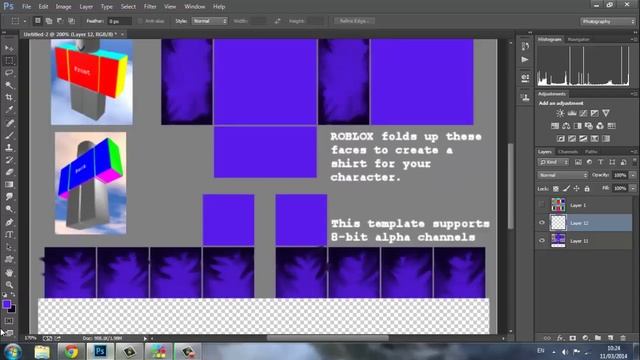Toggle lock position
The width and height of the screenshot is (640, 360).
[576, 189]
